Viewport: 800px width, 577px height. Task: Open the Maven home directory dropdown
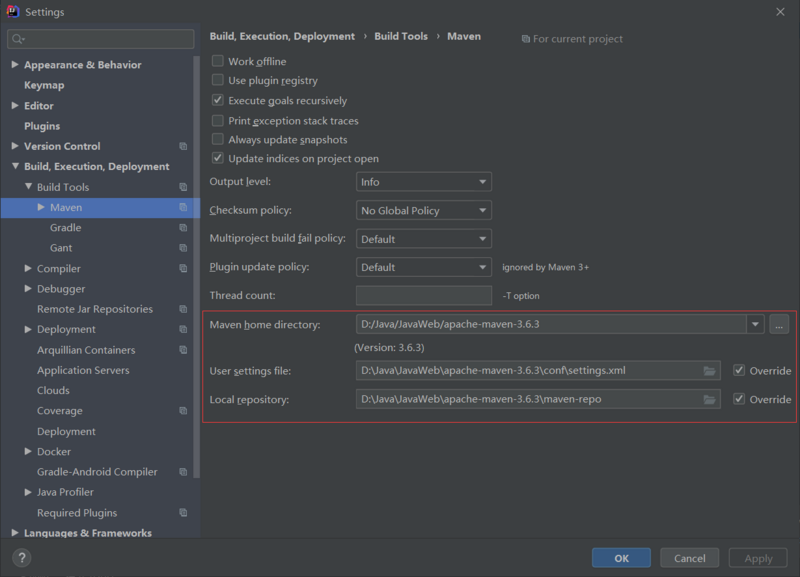pyautogui.click(x=754, y=324)
